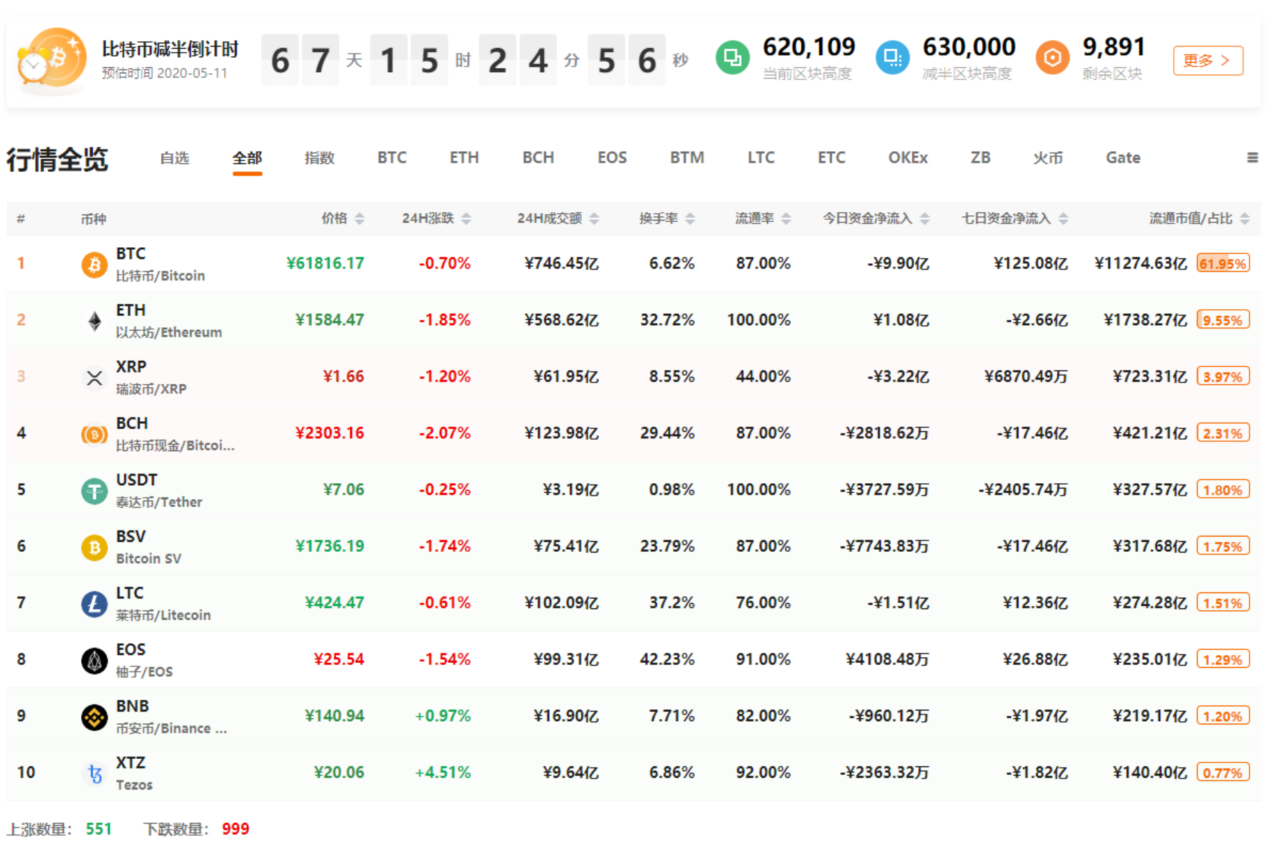
Task: Switch to the 自选 tab
Action: click(x=174, y=158)
